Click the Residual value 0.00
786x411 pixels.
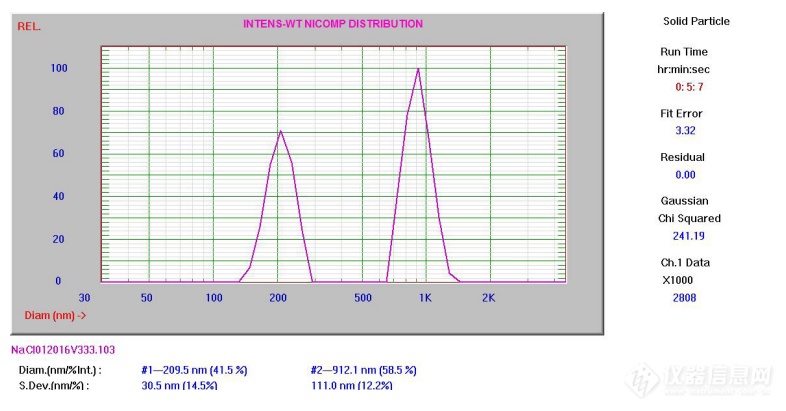(685, 174)
